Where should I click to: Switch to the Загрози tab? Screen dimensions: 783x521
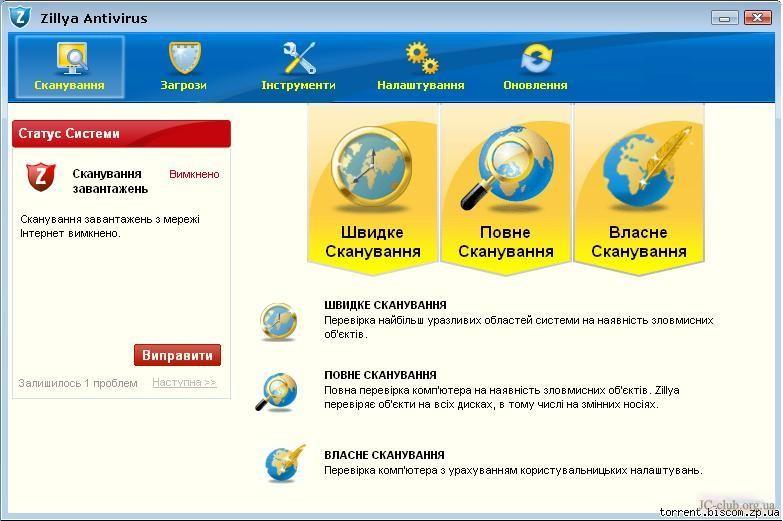coord(183,66)
